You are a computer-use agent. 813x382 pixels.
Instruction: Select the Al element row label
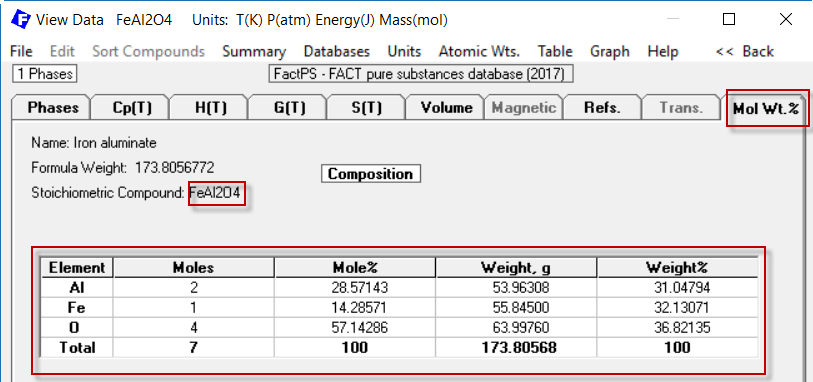(x=77, y=288)
